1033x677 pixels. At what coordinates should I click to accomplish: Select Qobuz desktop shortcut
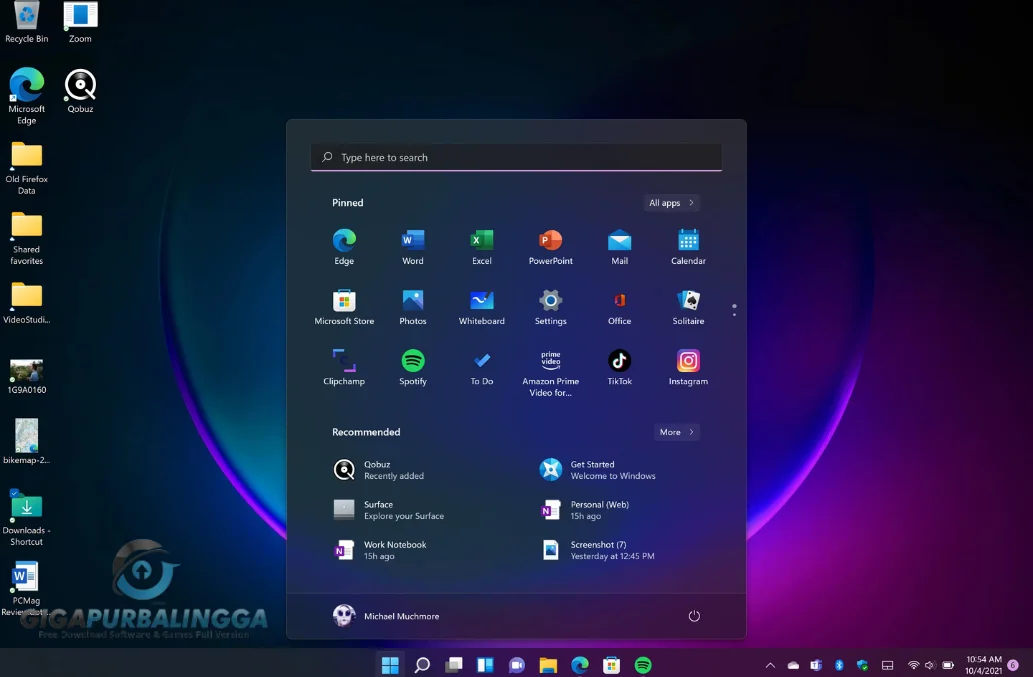(x=80, y=91)
